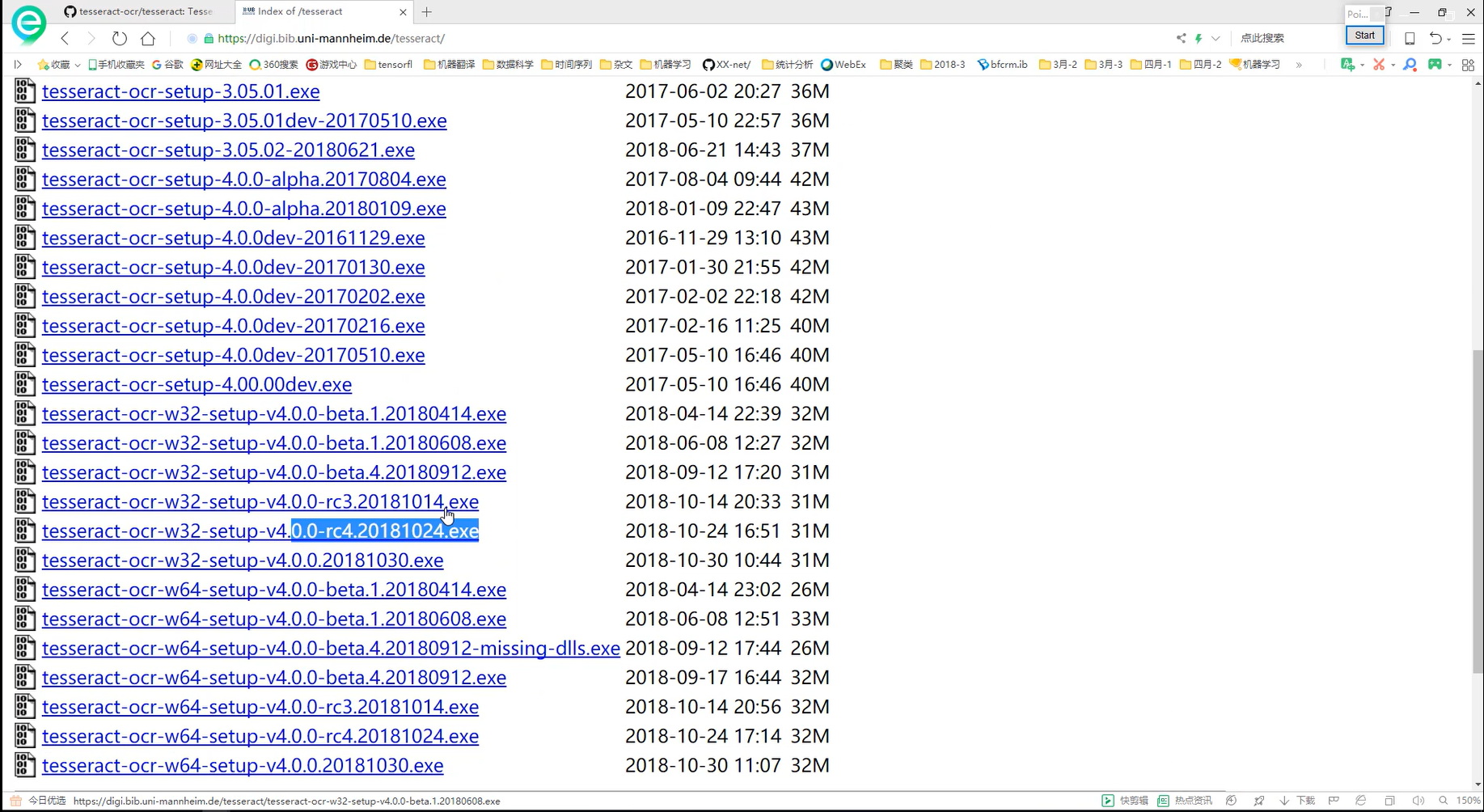
Task: Open the 'WebEx' bookmark
Action: coord(843,64)
